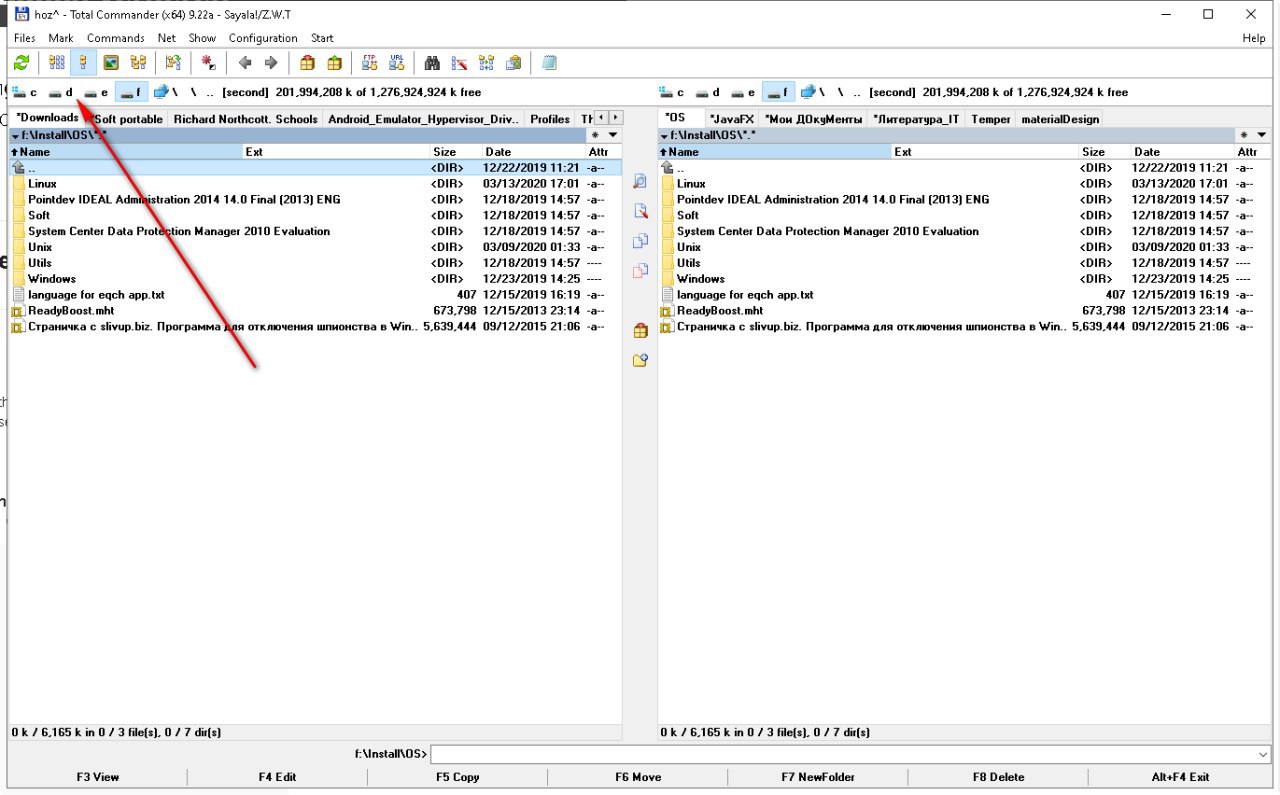
Task: Select the Windows folder in the right panel
Action: point(964,279)
